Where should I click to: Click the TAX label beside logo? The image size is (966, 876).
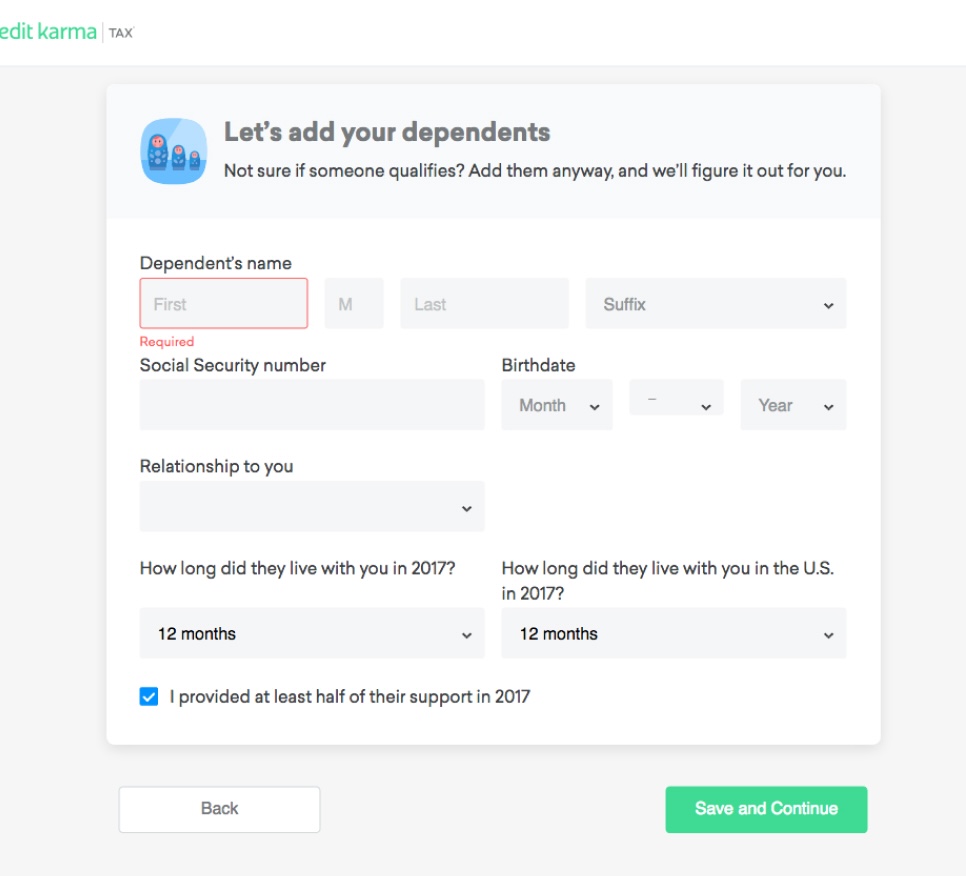121,33
